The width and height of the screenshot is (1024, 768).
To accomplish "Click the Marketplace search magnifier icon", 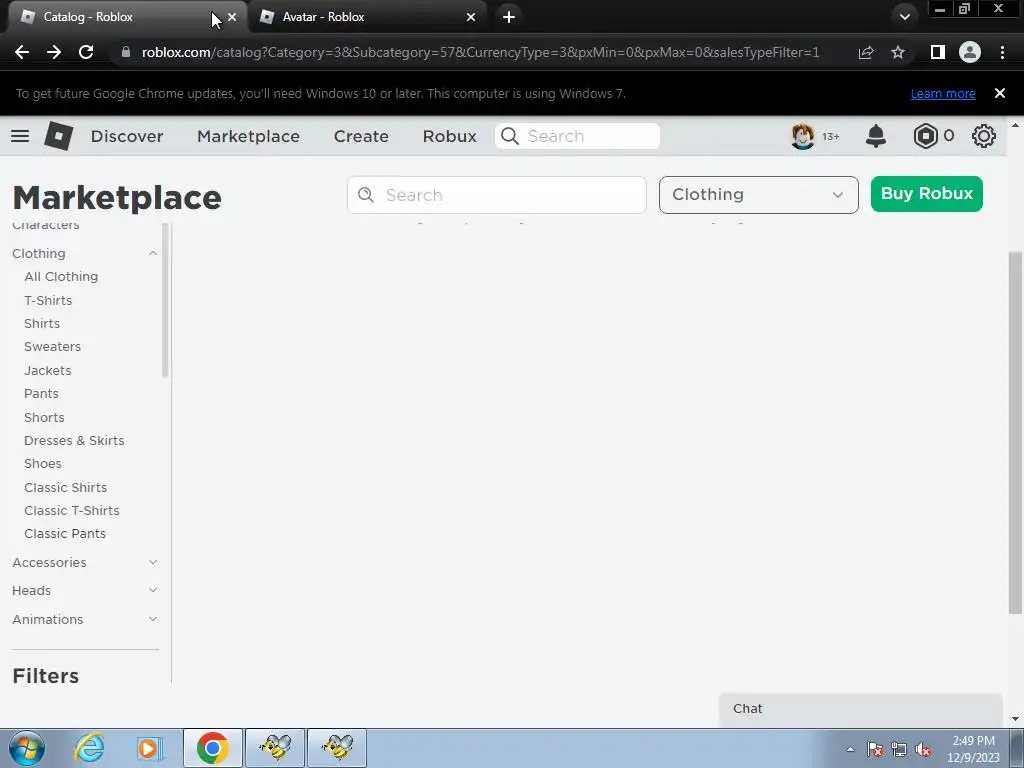I will (x=366, y=195).
